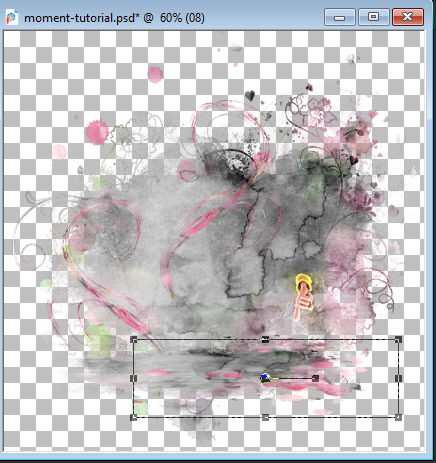Click the top-center transform handle
Viewport: 436px width, 463px height.
tap(265, 340)
